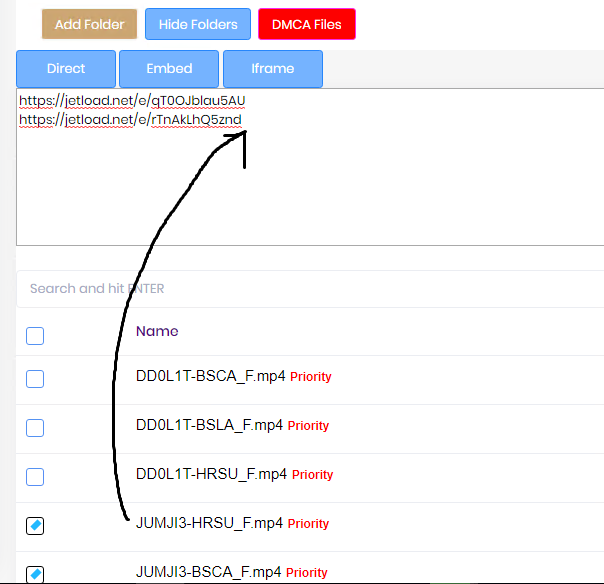The image size is (604, 584).
Task: Open the red DMCA Files button
Action: [306, 25]
